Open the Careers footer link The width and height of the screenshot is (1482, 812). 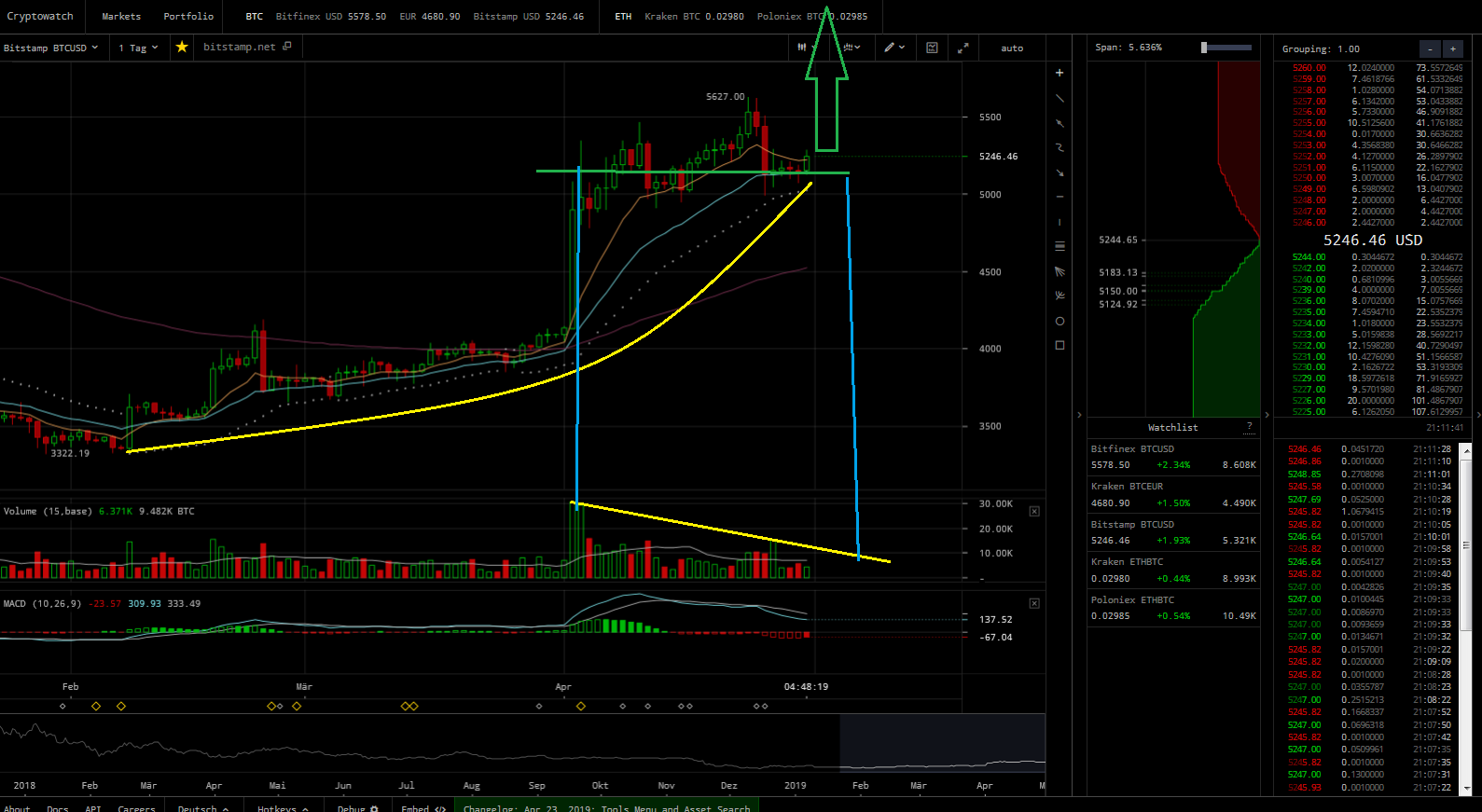(137, 808)
